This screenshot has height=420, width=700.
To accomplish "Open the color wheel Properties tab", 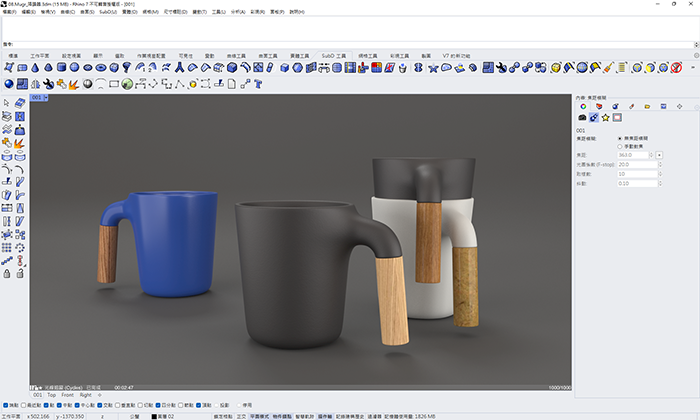I will 582,105.
